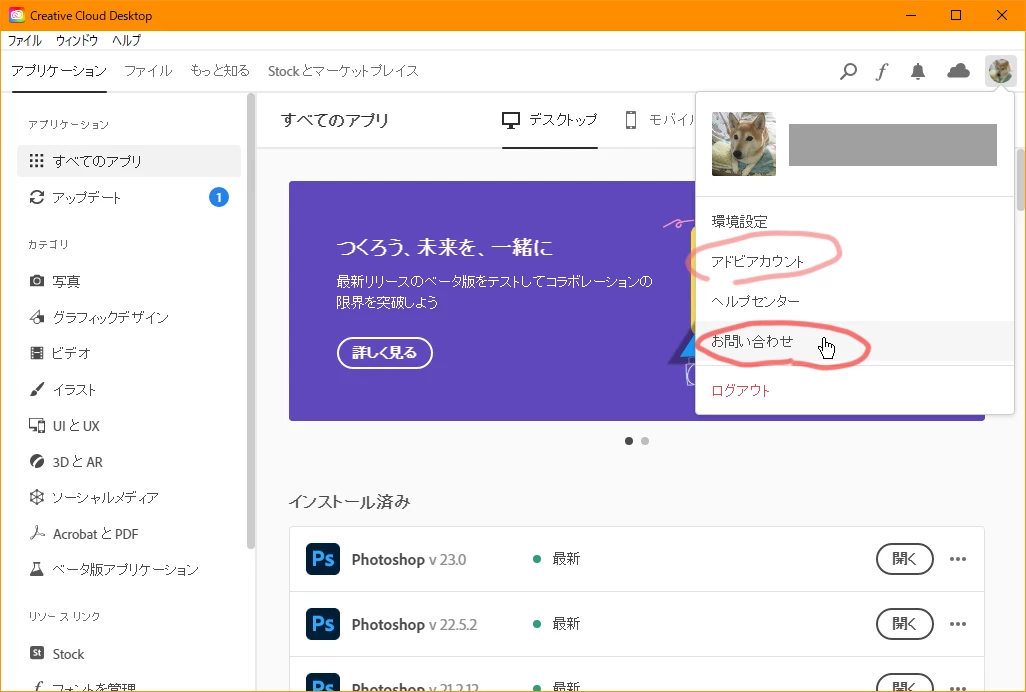Choose ログアウト in profile menu

[x=741, y=390]
